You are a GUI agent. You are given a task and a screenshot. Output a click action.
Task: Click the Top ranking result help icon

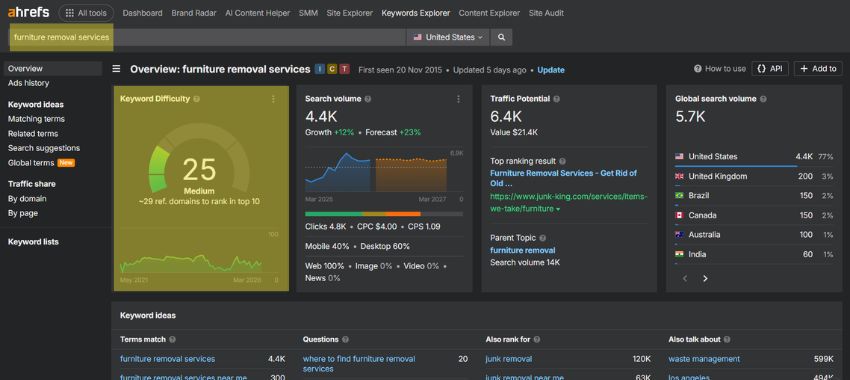point(563,161)
